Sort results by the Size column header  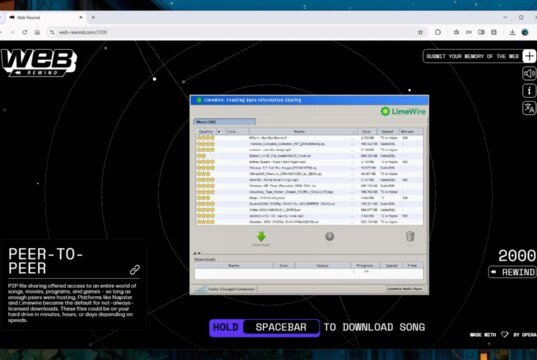click(366, 132)
